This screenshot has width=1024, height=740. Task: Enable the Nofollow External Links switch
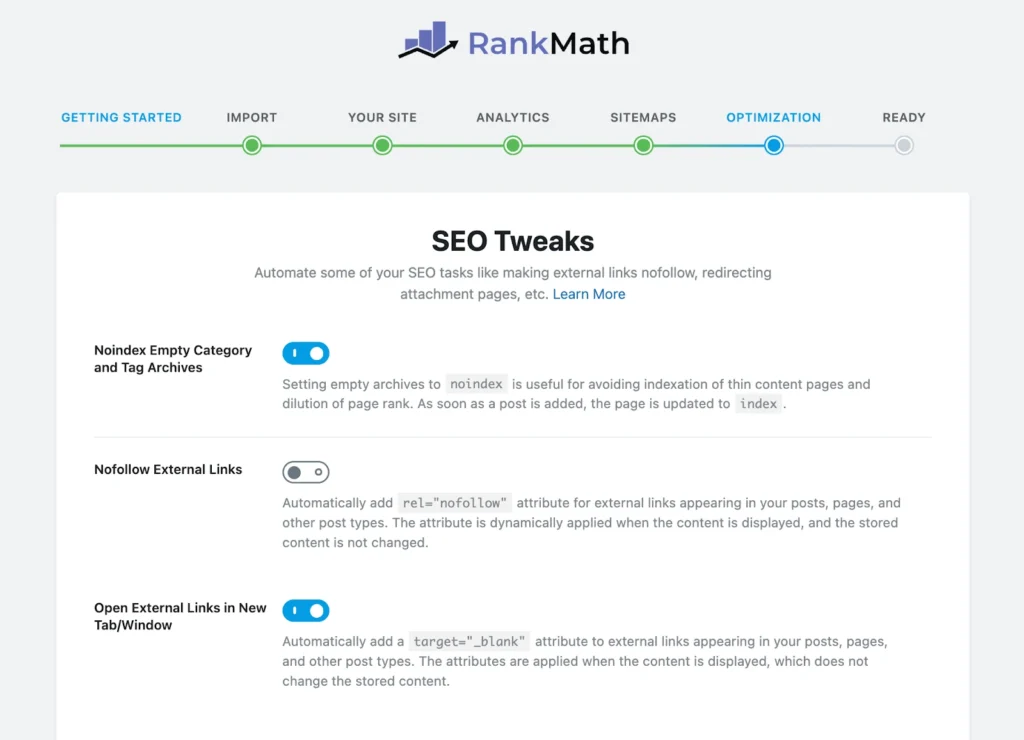tap(305, 471)
